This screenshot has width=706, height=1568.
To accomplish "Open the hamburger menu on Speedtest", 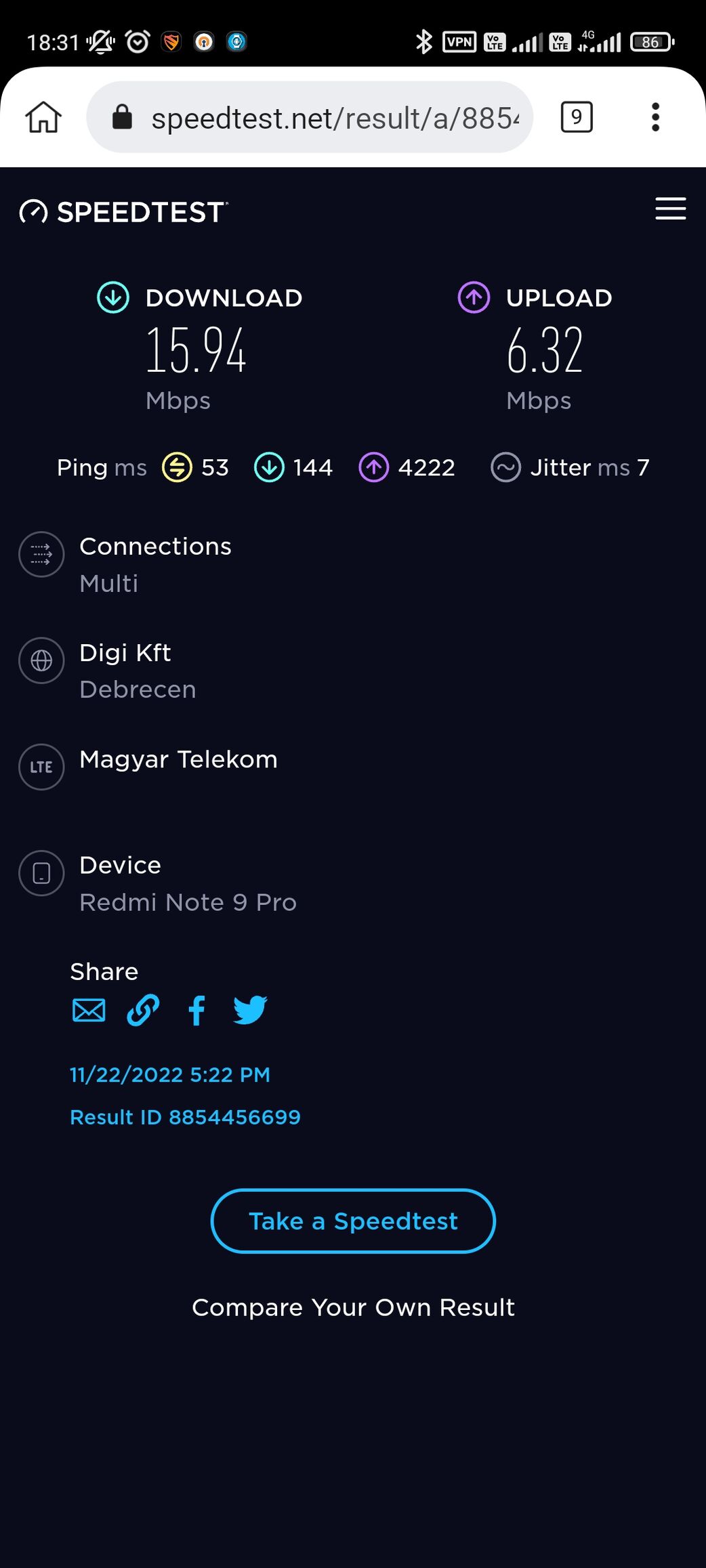I will (x=670, y=209).
